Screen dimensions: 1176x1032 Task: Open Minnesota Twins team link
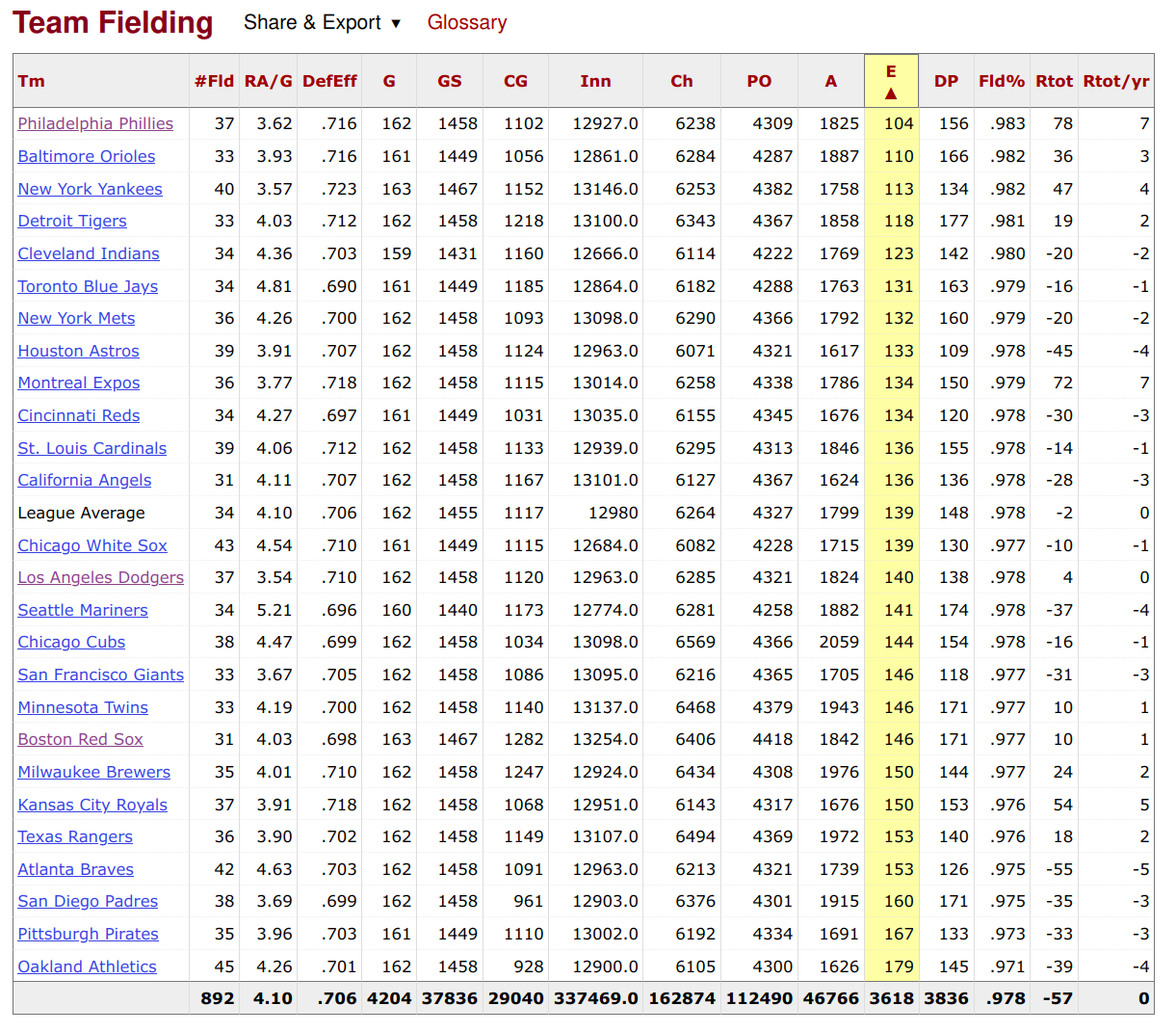[83, 707]
